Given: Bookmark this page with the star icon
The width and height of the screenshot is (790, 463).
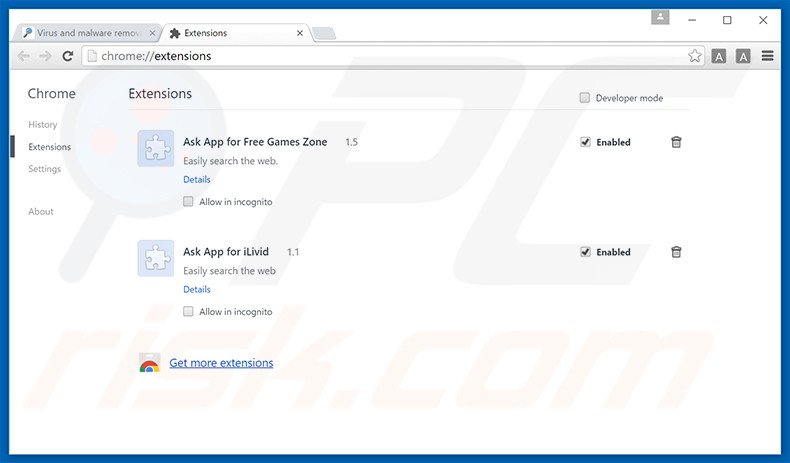Looking at the screenshot, I should [x=695, y=56].
